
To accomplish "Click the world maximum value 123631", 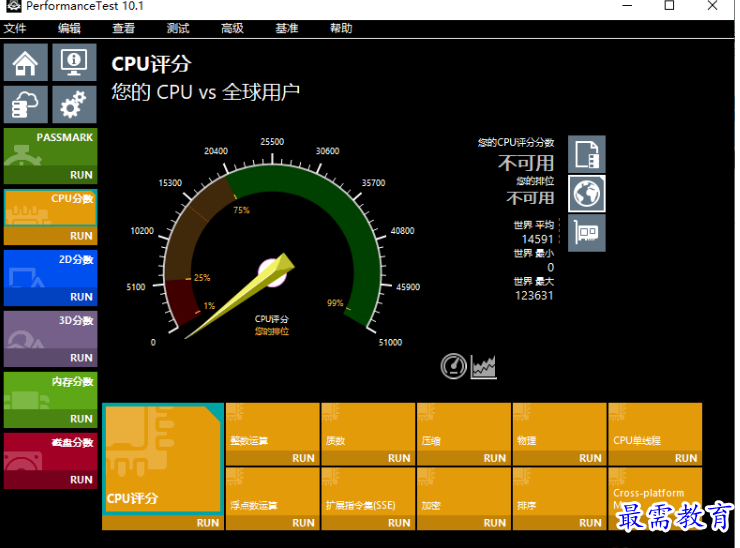I will pos(534,295).
